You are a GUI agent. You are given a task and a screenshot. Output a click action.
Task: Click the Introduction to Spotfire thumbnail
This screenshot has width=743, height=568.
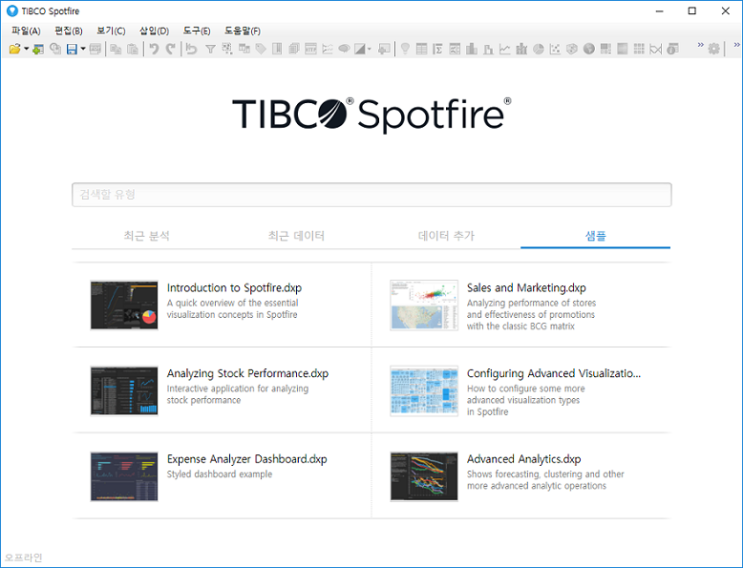point(124,305)
